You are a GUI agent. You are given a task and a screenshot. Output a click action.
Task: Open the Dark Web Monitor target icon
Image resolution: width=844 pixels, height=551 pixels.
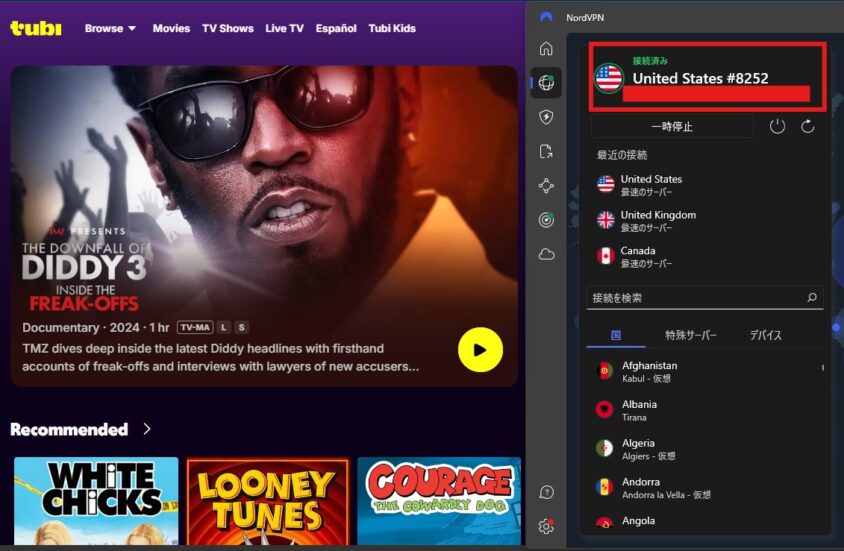546,220
